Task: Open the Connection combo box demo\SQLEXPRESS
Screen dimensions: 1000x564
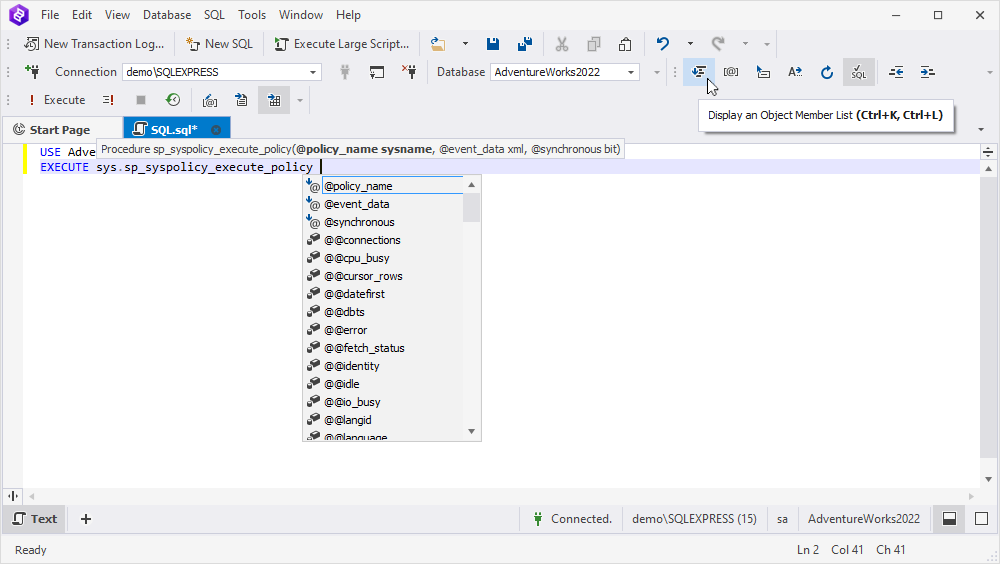Action: click(x=221, y=72)
